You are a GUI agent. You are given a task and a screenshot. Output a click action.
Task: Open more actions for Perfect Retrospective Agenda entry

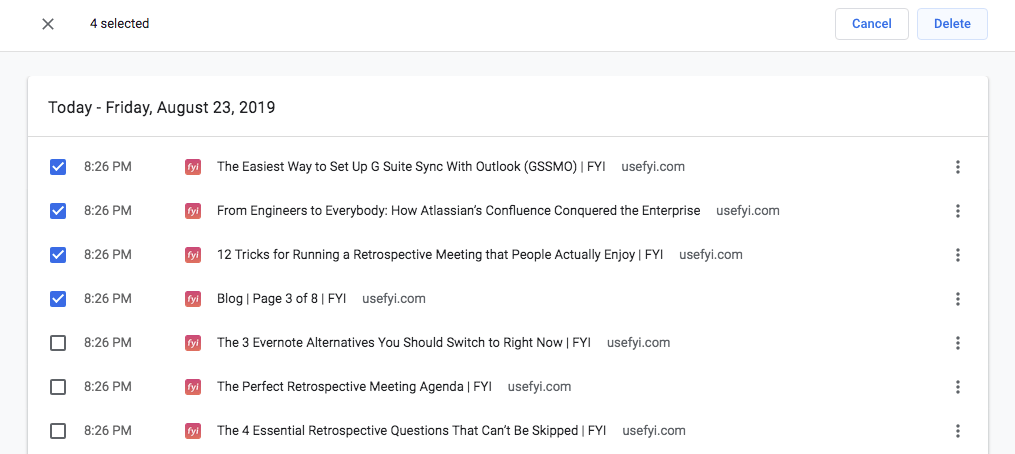[957, 387]
